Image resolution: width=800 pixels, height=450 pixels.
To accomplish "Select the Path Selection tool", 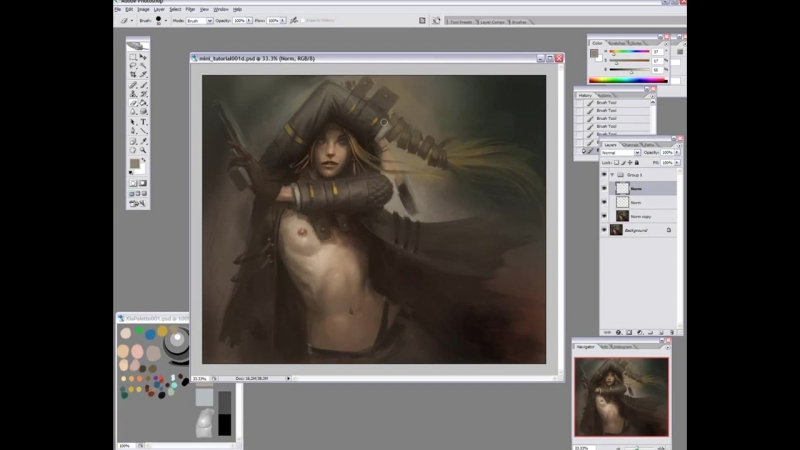I will (x=133, y=122).
